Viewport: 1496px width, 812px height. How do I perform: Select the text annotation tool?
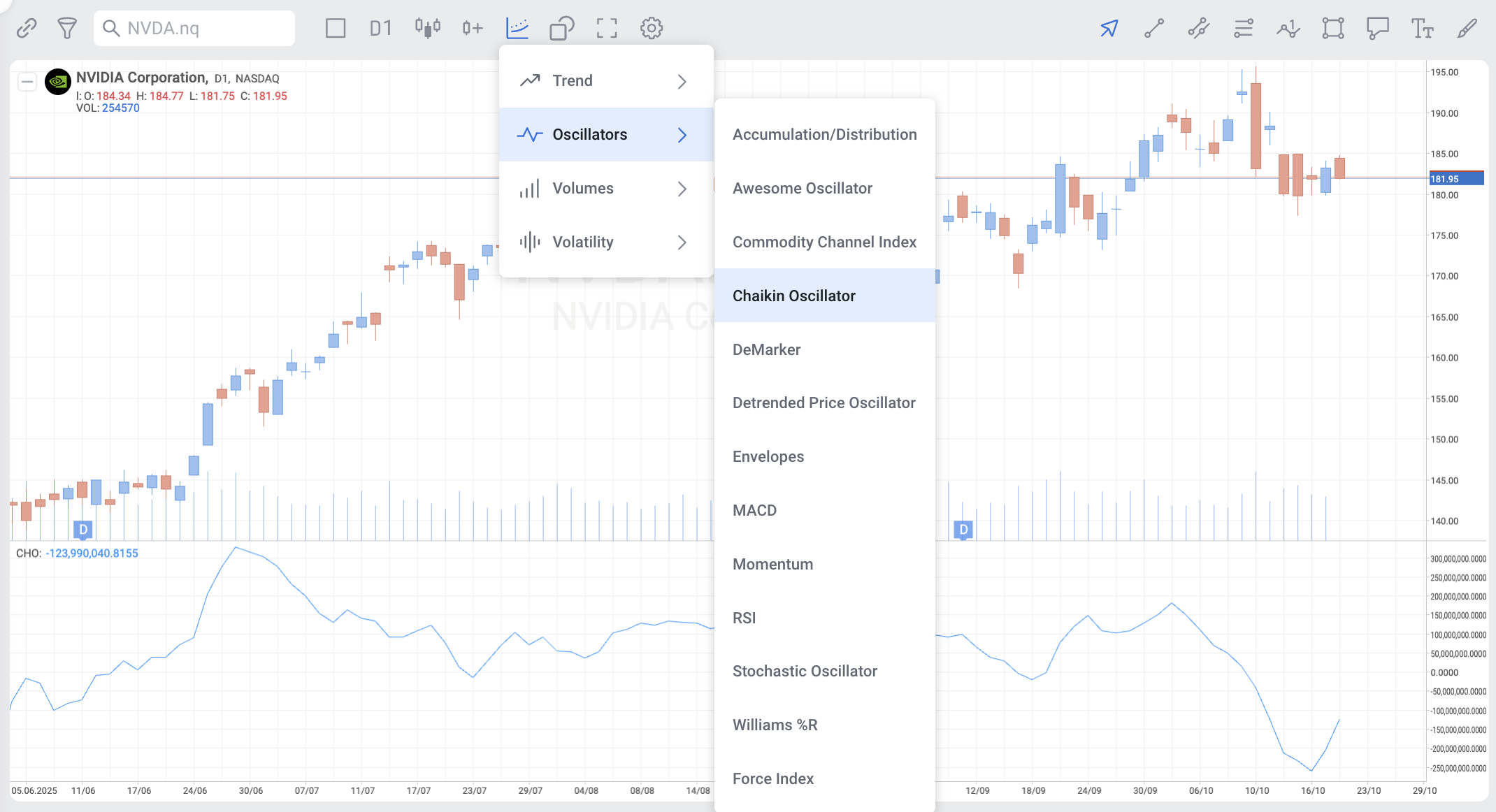click(x=1422, y=29)
